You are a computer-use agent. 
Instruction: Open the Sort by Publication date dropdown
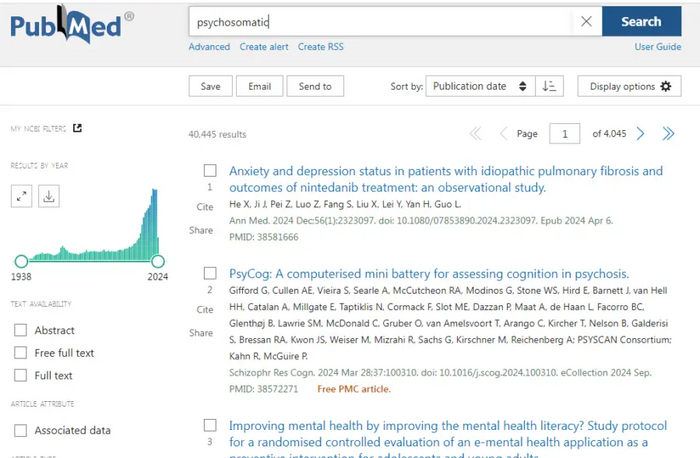coord(479,87)
